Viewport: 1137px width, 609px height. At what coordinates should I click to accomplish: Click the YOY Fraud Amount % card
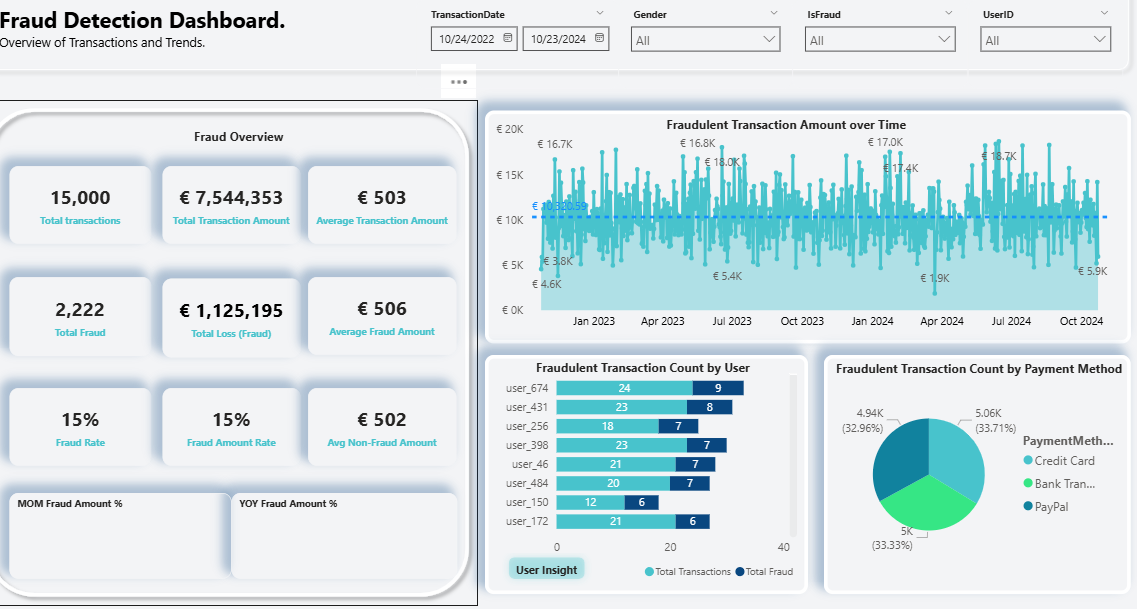[344, 536]
